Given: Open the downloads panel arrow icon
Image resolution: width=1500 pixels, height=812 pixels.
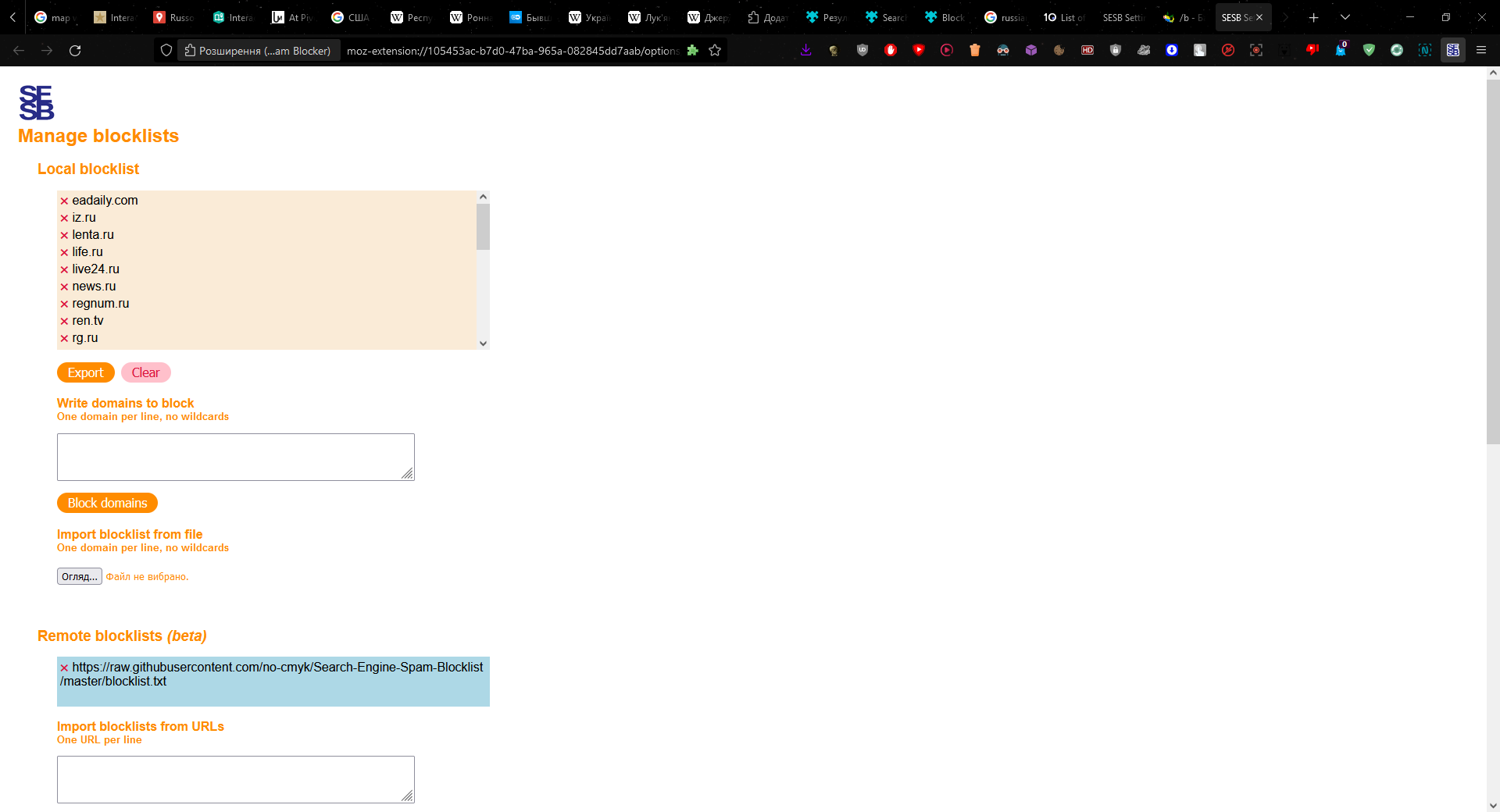Looking at the screenshot, I should [x=805, y=50].
